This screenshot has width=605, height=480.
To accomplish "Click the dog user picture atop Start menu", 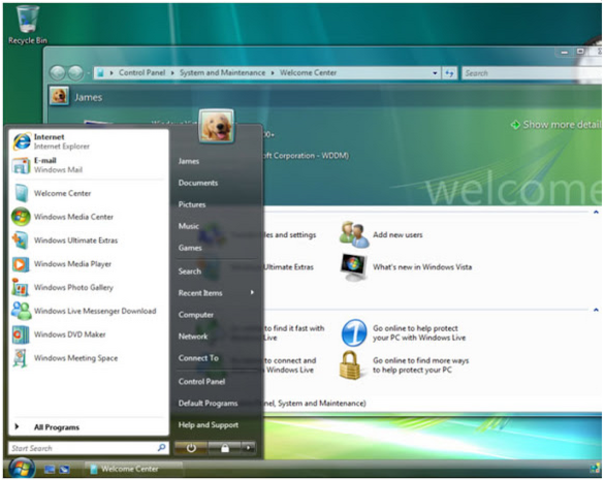I will point(216,126).
